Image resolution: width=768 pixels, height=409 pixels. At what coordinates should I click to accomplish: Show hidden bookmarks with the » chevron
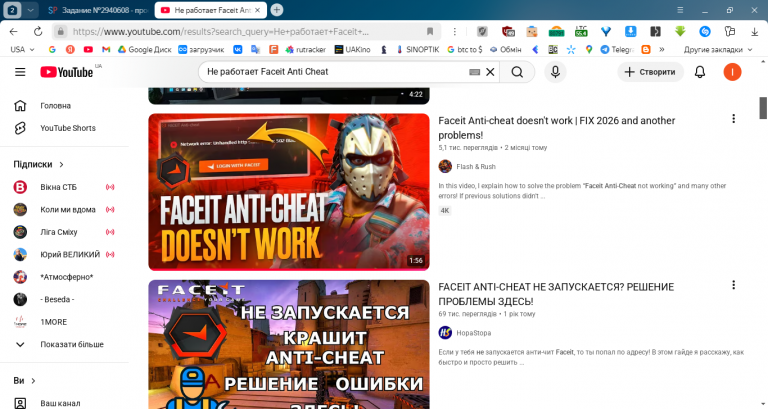coord(662,49)
